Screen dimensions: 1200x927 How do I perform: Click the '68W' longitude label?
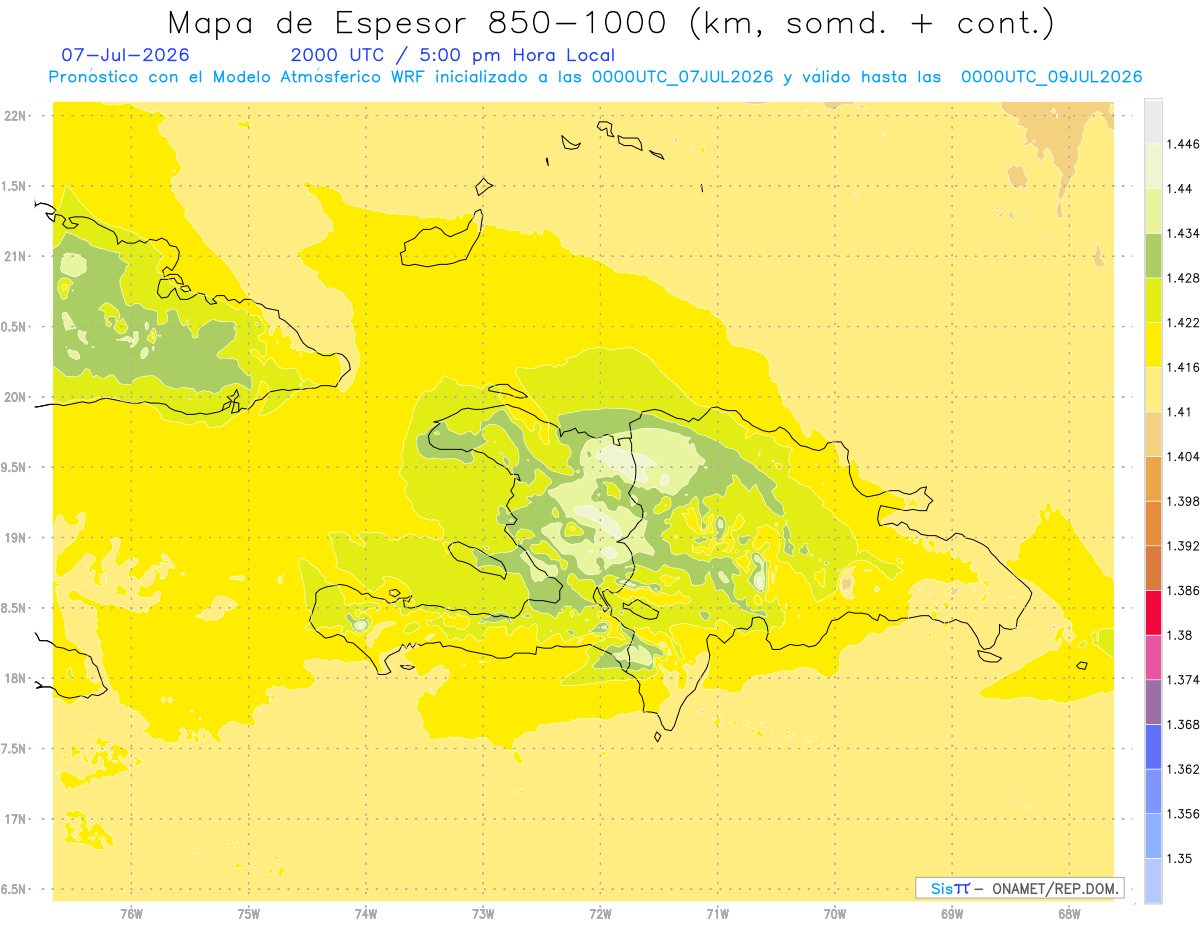1069,913
